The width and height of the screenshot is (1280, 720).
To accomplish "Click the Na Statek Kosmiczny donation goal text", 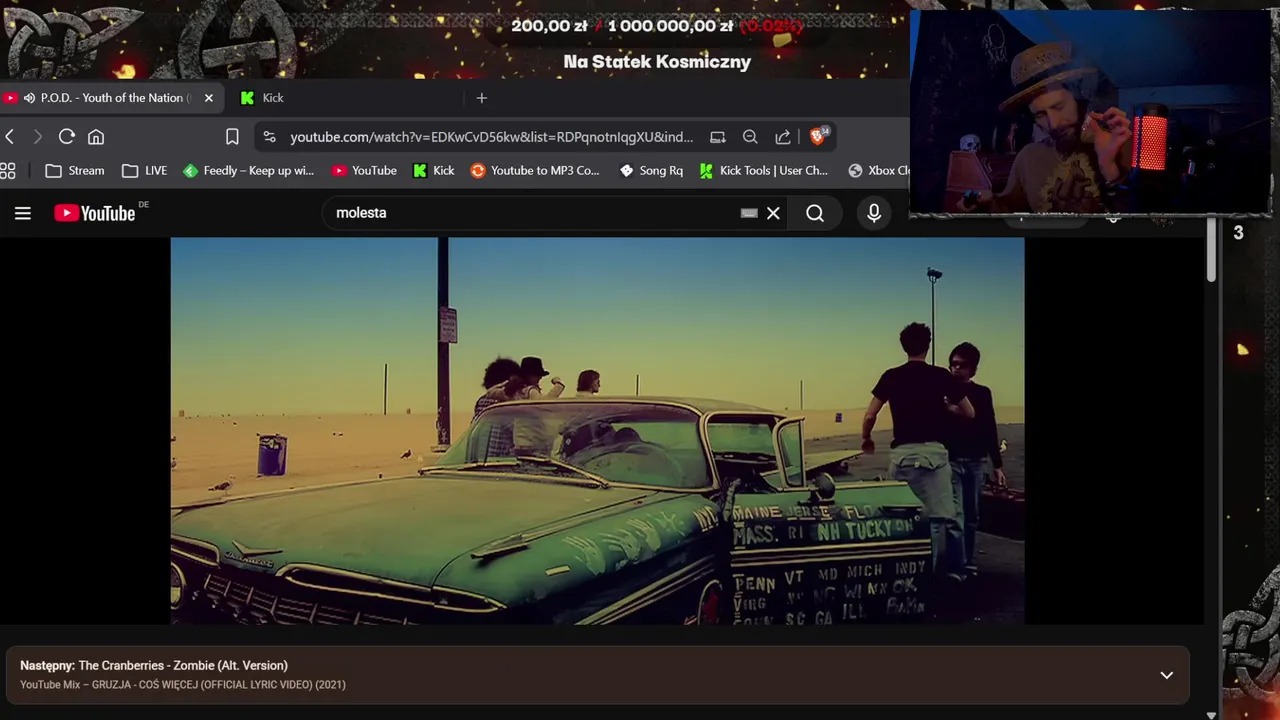I will click(x=657, y=62).
